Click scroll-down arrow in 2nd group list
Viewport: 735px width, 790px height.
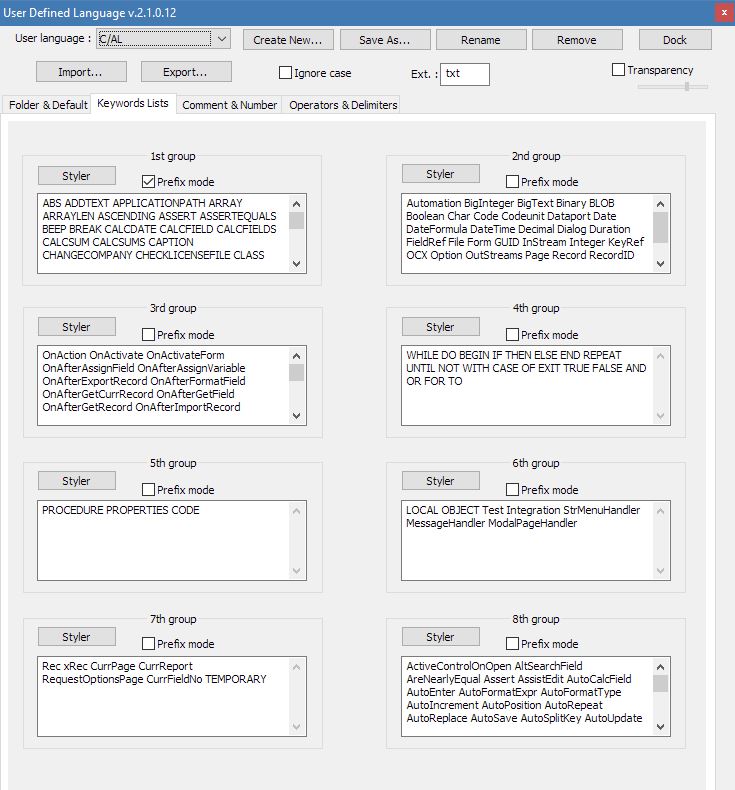(660, 264)
